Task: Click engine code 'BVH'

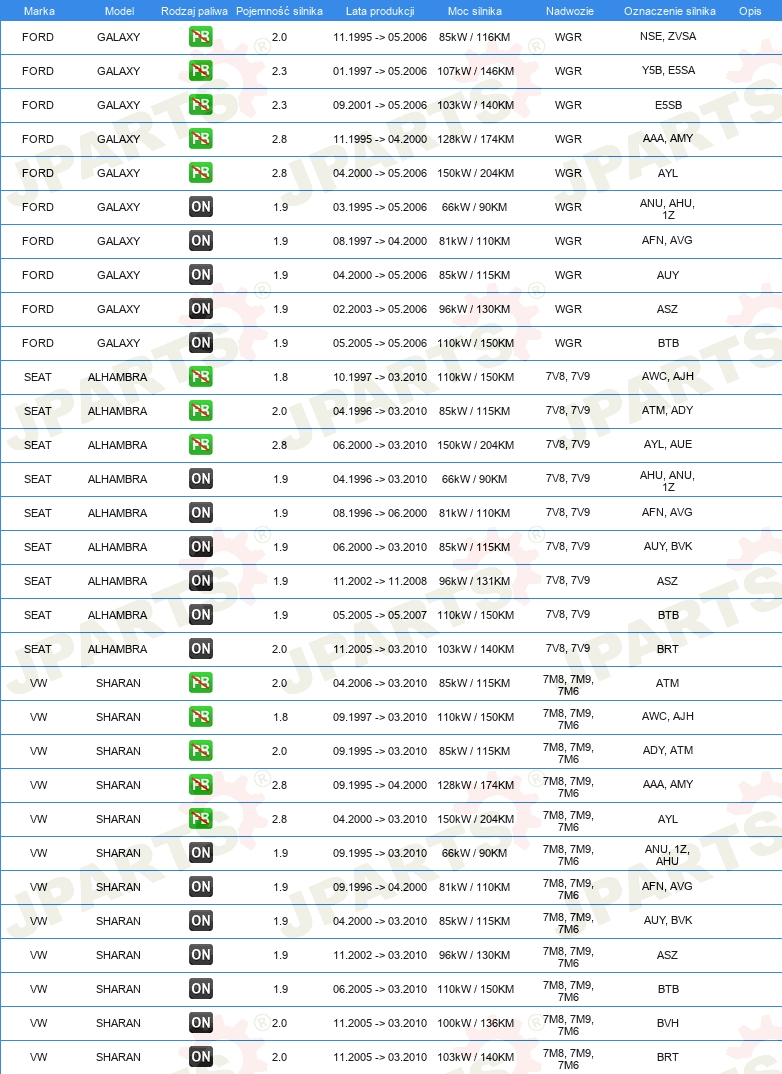Action: coord(668,1023)
